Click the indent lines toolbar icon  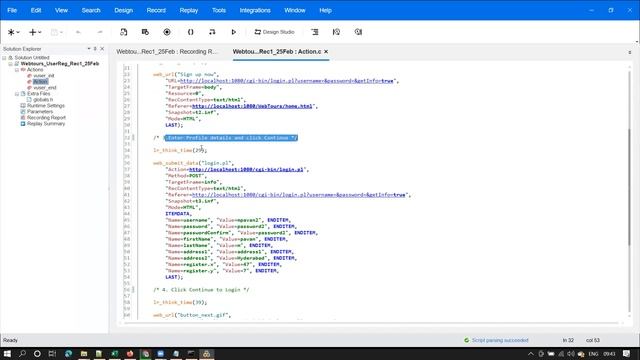315,32
